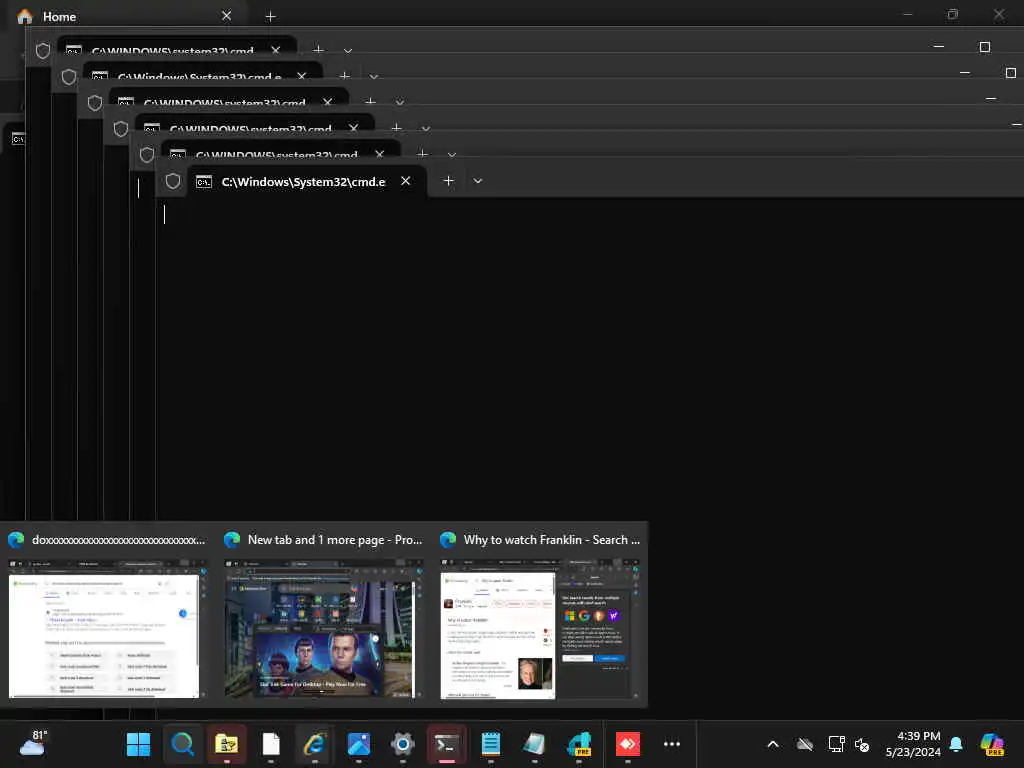Open thumbnail titled 'doxxxxxxxx...' Edge window

click(104, 615)
